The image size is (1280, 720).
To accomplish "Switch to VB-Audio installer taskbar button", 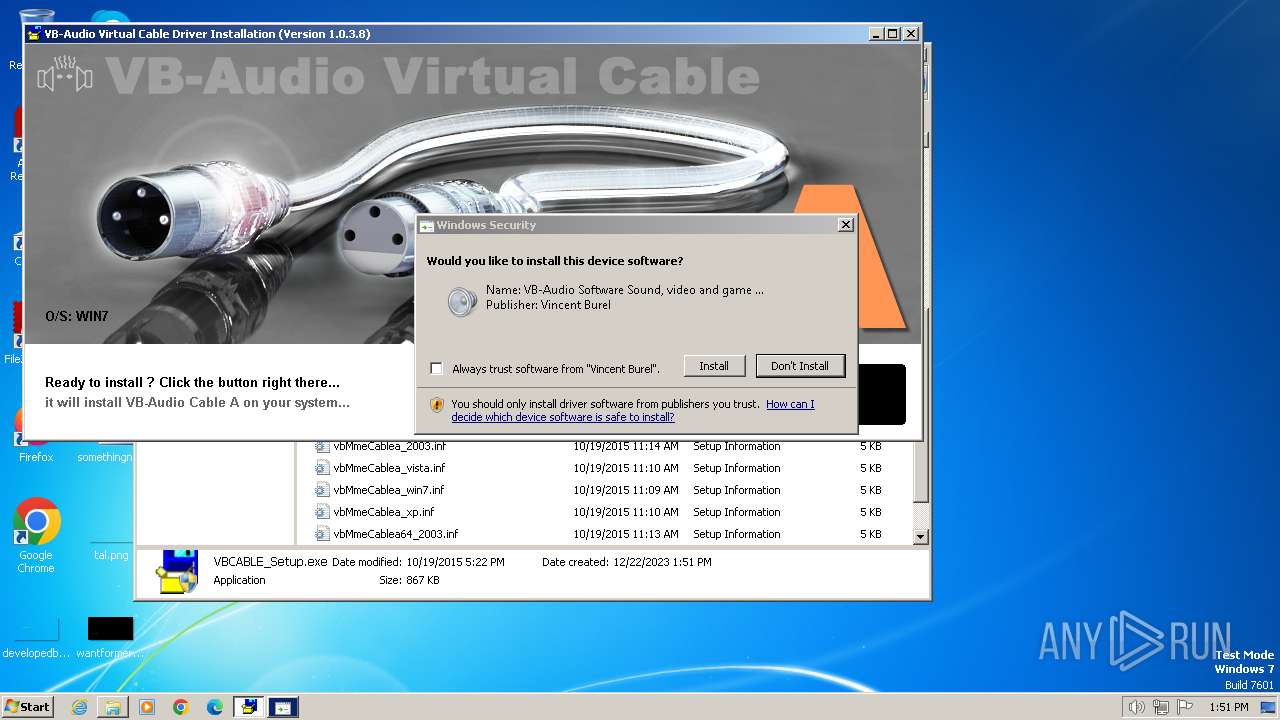I will pos(248,707).
